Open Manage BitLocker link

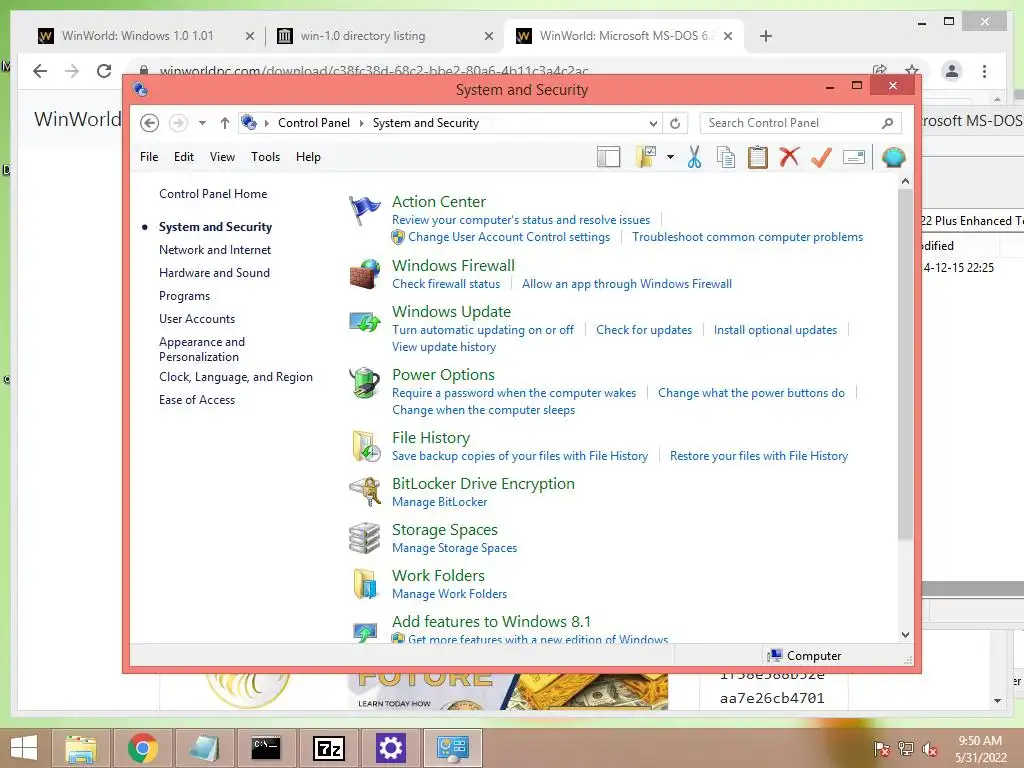440,502
